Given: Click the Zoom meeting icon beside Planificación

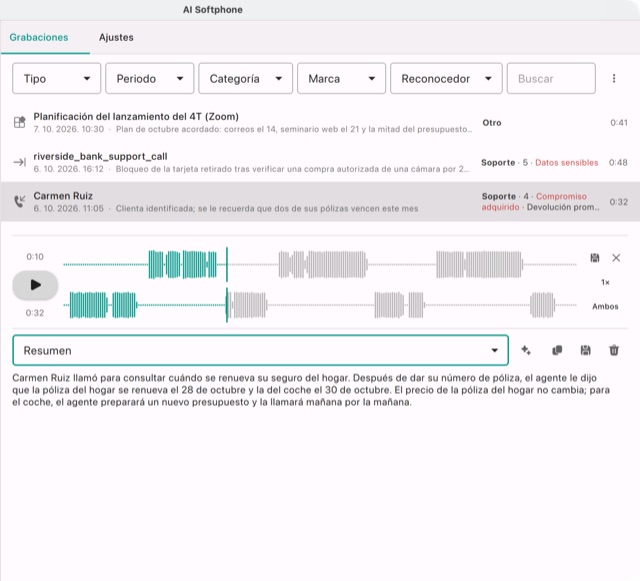Looking at the screenshot, I should (20, 122).
